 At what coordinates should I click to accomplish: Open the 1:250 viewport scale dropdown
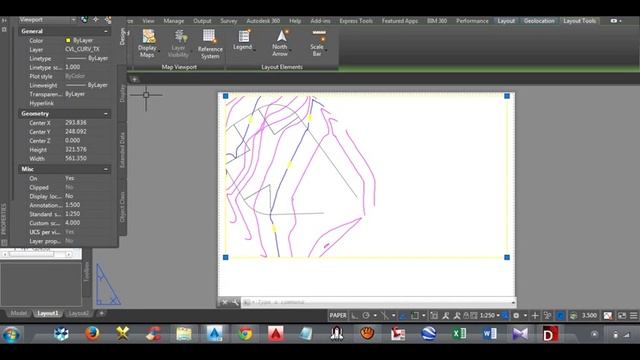click(489, 316)
